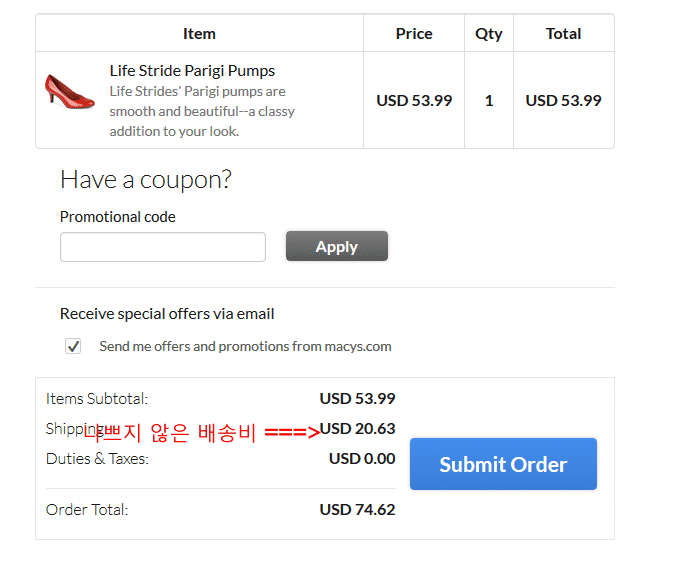687x583 pixels.
Task: Click the Item column header
Action: [199, 34]
